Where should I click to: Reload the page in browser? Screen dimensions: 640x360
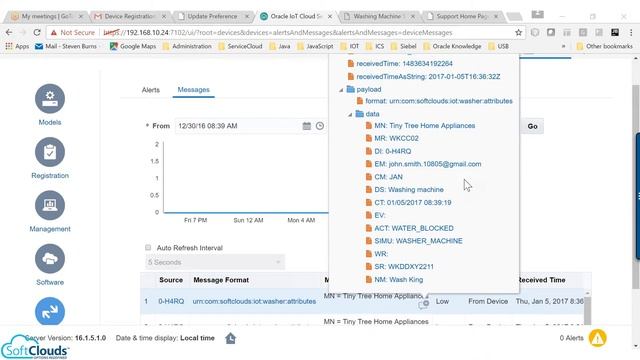(37, 32)
